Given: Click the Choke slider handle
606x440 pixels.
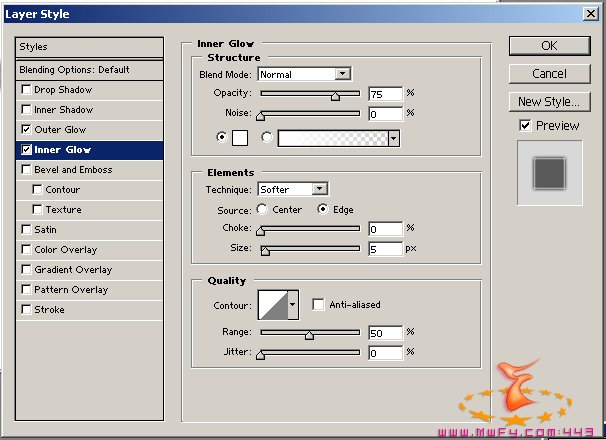Looking at the screenshot, I should [260, 231].
